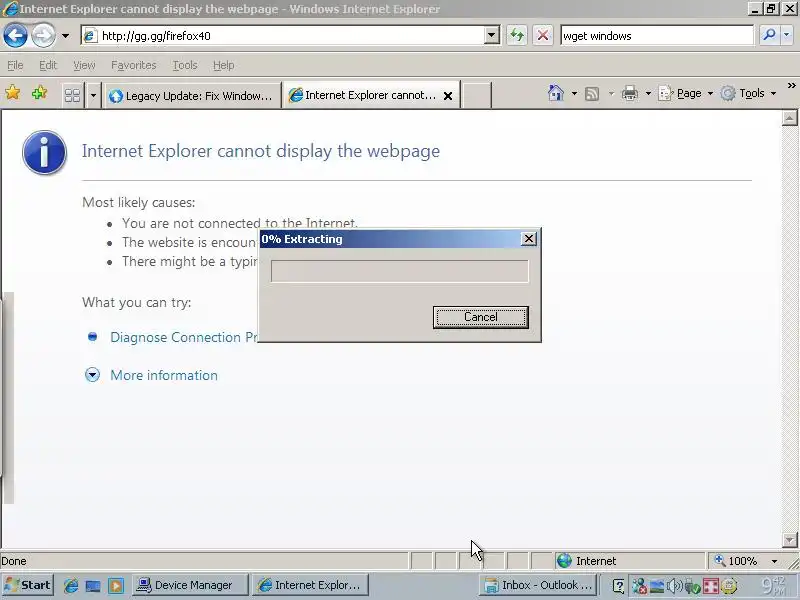The image size is (800, 600).
Task: Run search with magnifying glass icon
Action: (x=768, y=36)
